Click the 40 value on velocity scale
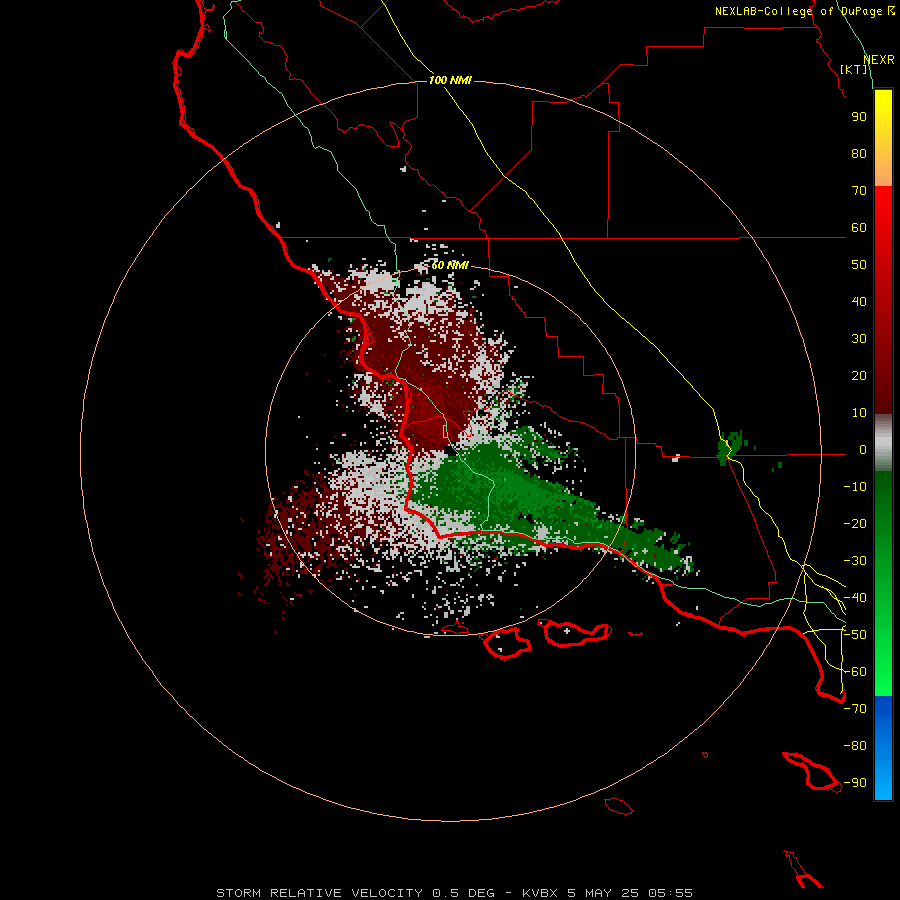 coord(859,302)
